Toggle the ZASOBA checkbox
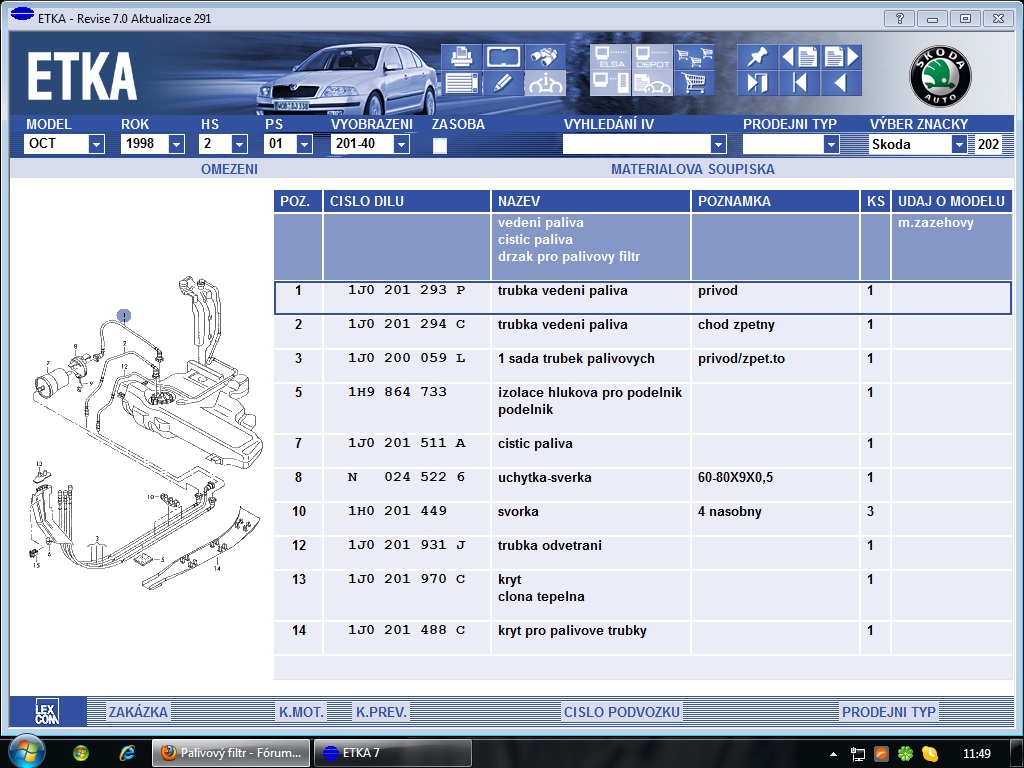This screenshot has width=1024, height=768. pos(440,145)
